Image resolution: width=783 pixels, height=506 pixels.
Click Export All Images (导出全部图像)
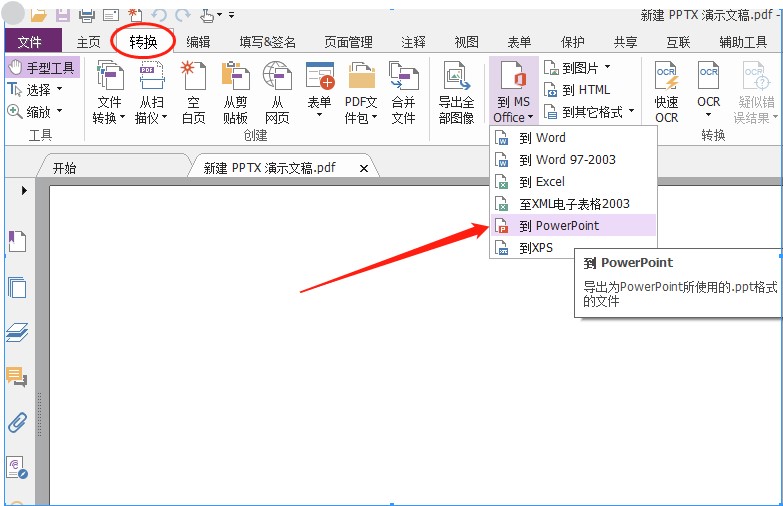tap(456, 93)
